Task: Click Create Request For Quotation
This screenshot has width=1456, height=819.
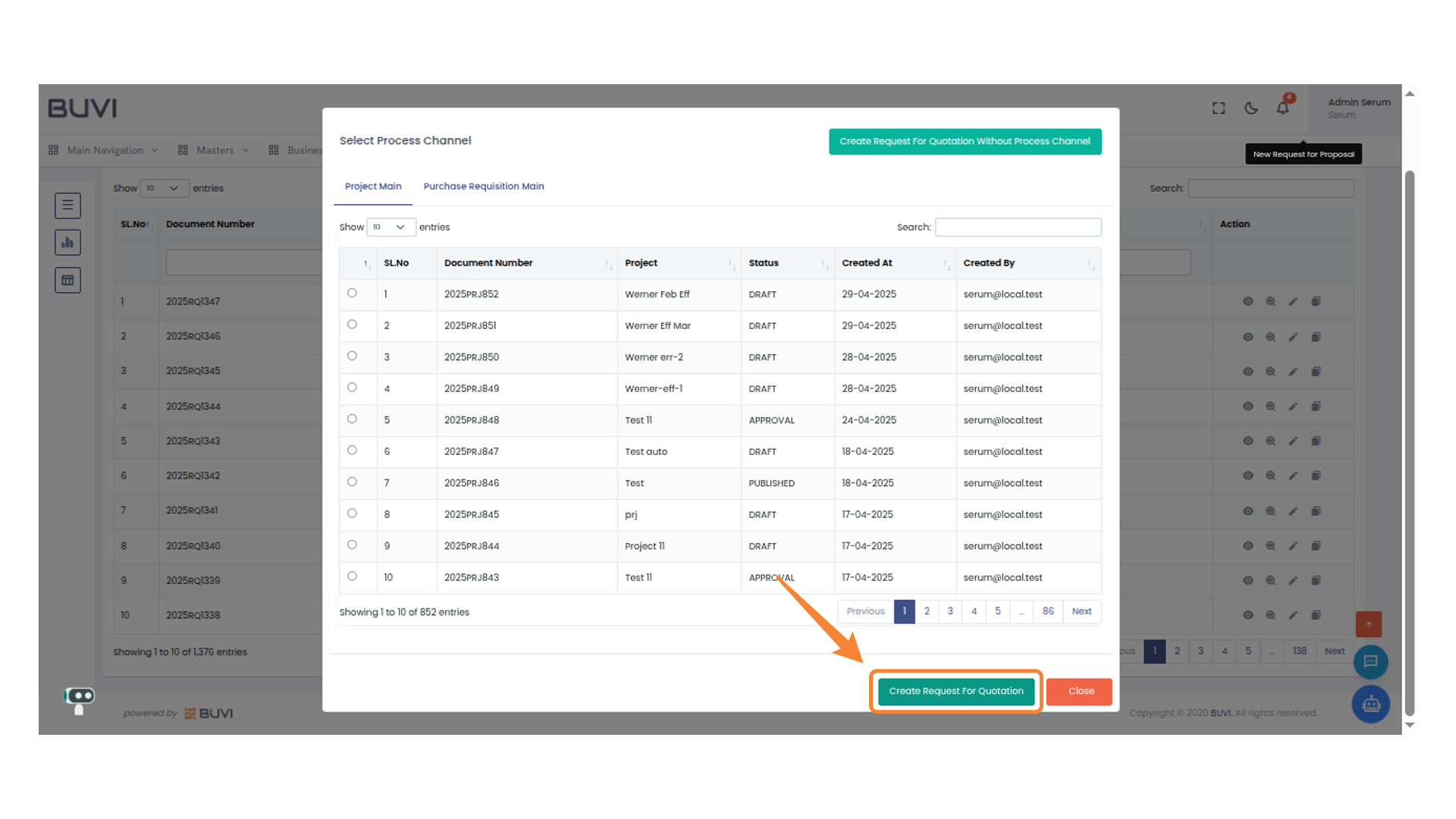Action: [955, 691]
